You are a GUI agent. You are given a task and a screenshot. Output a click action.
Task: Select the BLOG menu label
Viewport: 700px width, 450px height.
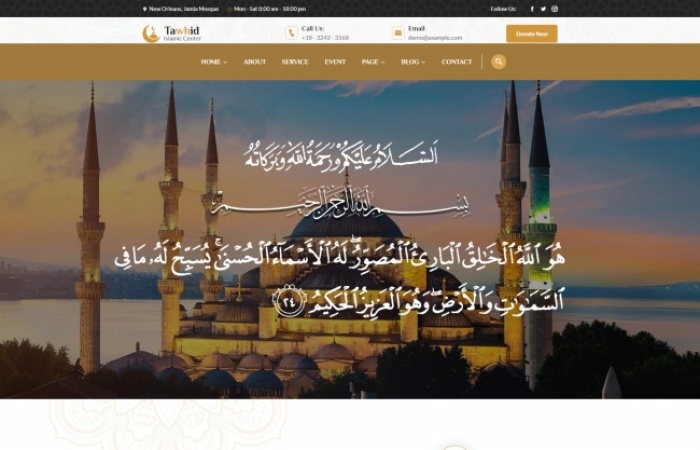410,62
